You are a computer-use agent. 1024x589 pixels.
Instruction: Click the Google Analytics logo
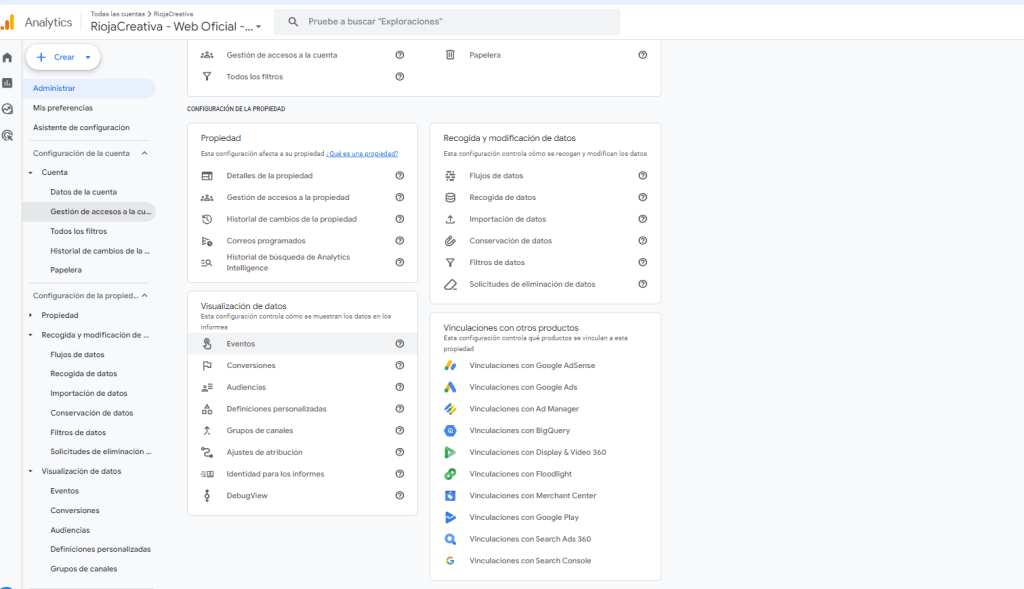click(8, 23)
